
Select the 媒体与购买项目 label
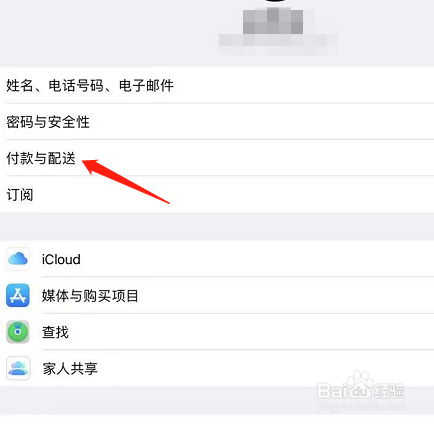click(90, 296)
